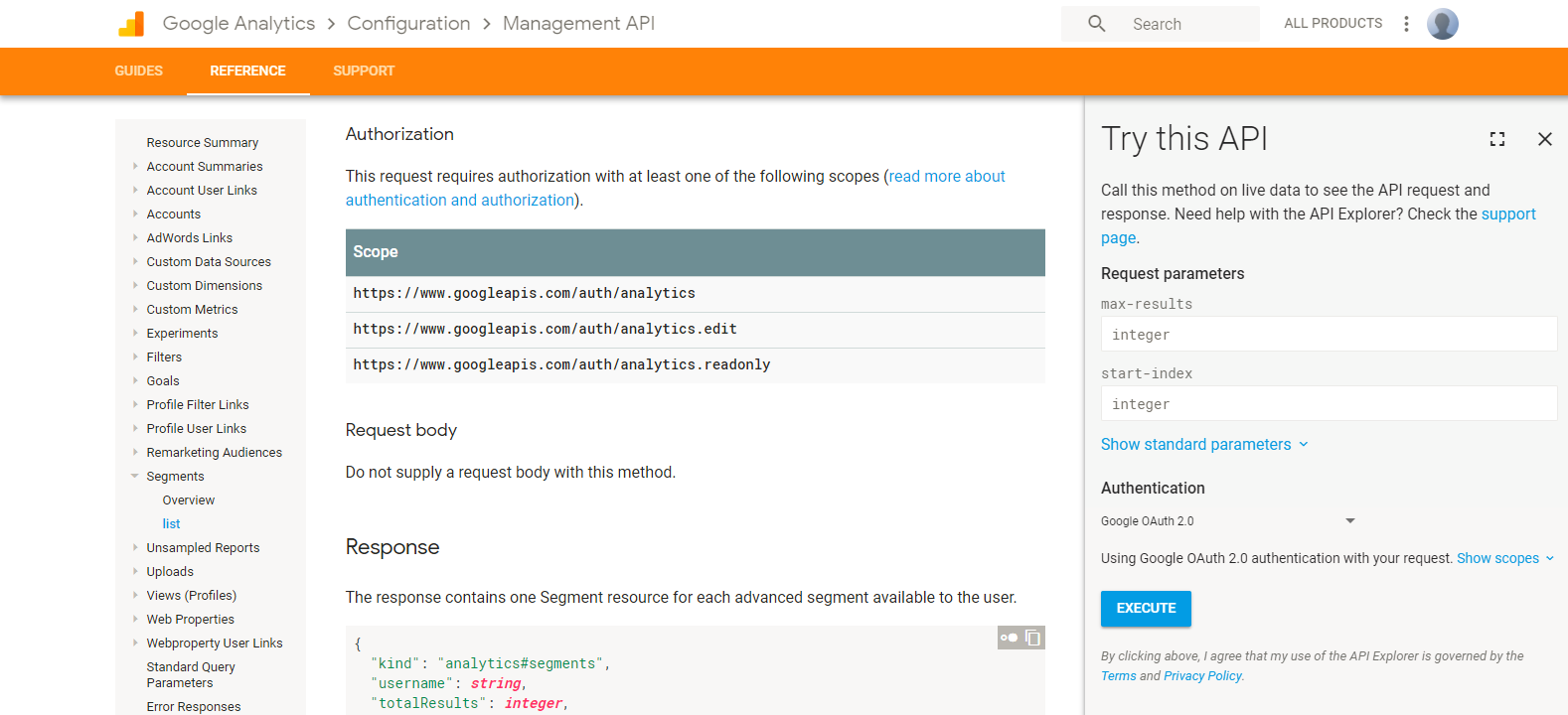The height and width of the screenshot is (715, 1568).
Task: Open Google Analytics breadcrumb link
Action: click(x=238, y=23)
